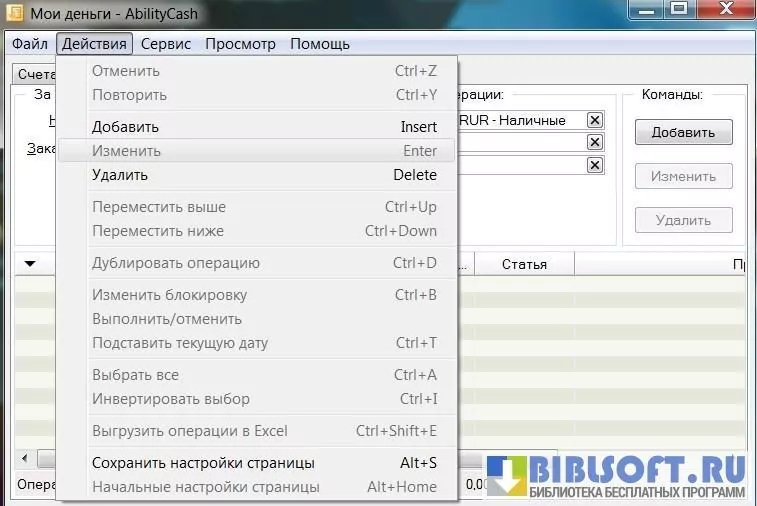757x506 pixels.
Task: Clear the "RUR - Наличные" filter field
Action: pos(594,120)
